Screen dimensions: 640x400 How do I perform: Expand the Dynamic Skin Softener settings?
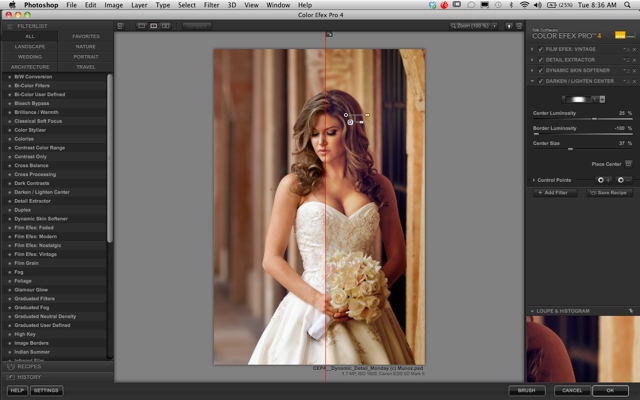(x=532, y=70)
